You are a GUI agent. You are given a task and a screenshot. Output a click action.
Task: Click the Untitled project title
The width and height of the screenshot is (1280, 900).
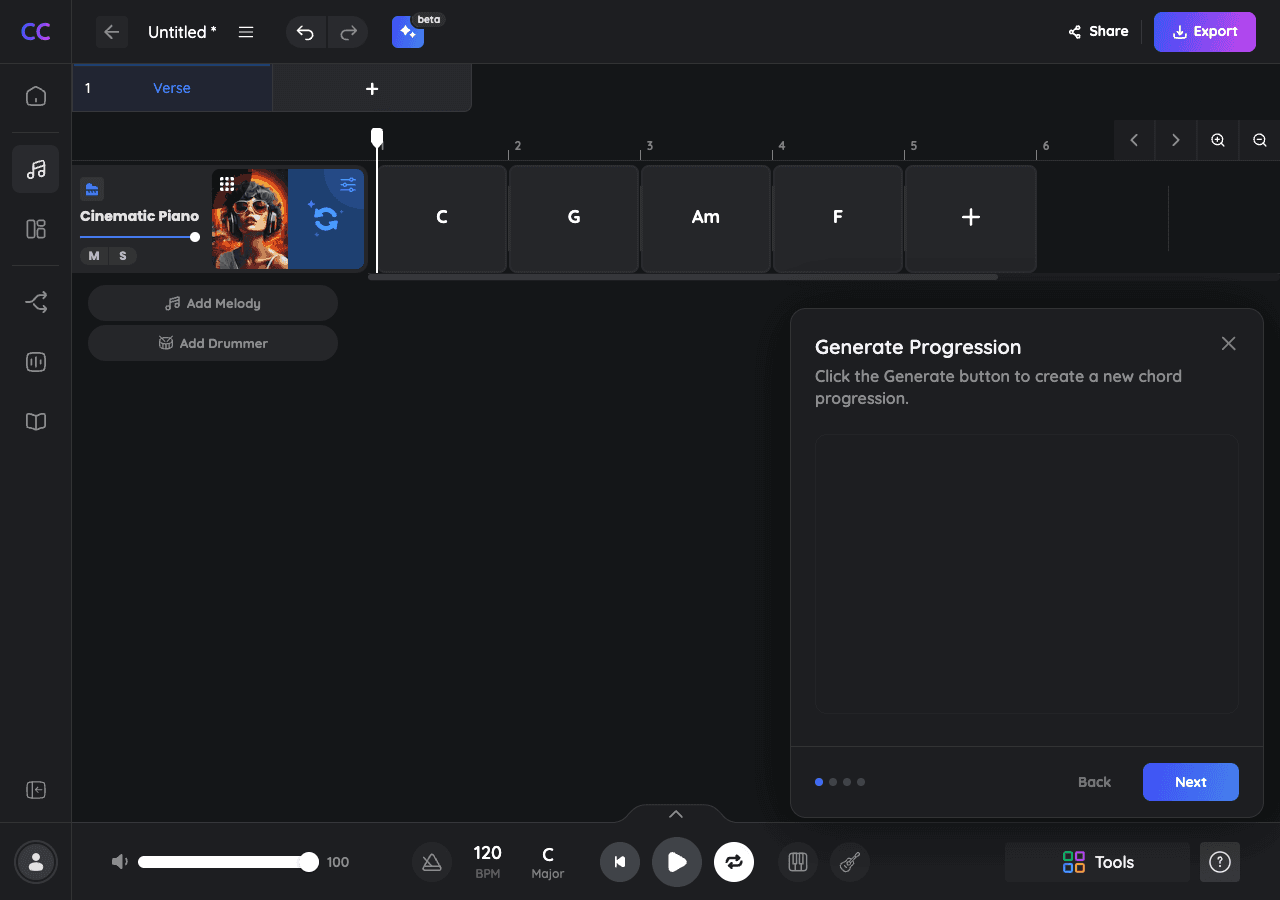coord(182,32)
